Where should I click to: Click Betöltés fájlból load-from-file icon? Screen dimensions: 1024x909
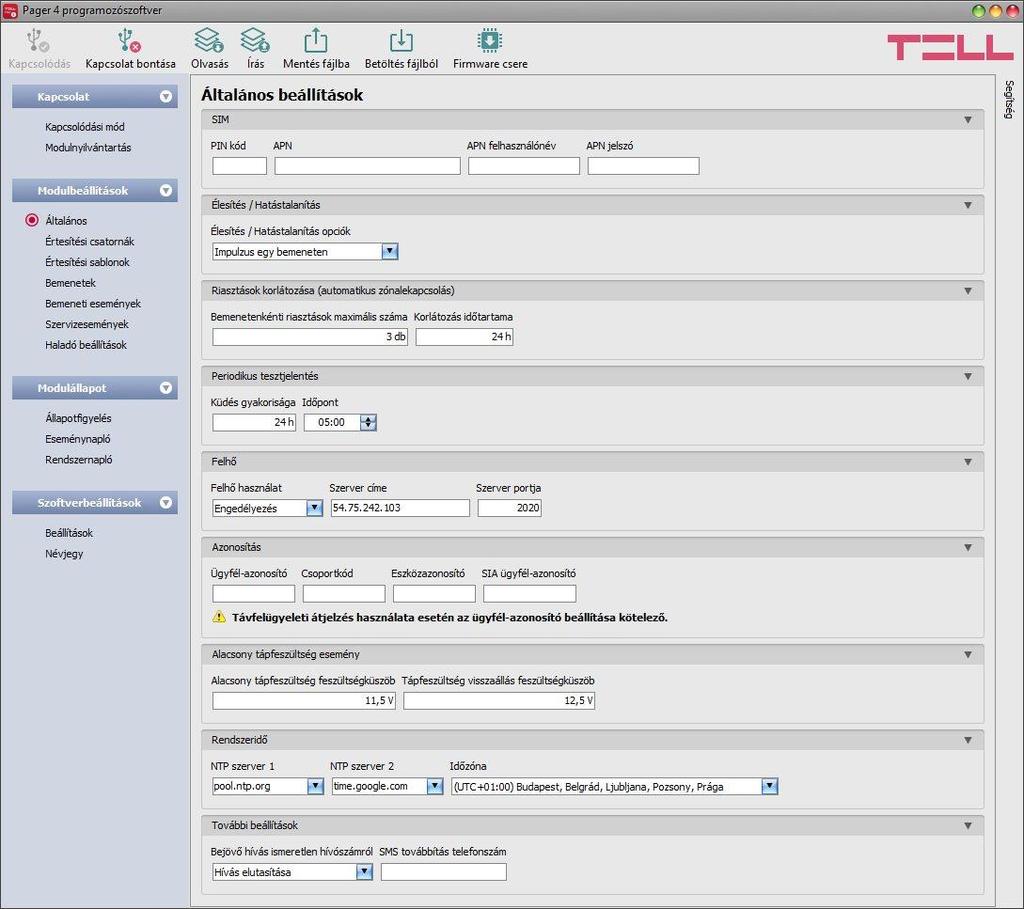click(401, 40)
